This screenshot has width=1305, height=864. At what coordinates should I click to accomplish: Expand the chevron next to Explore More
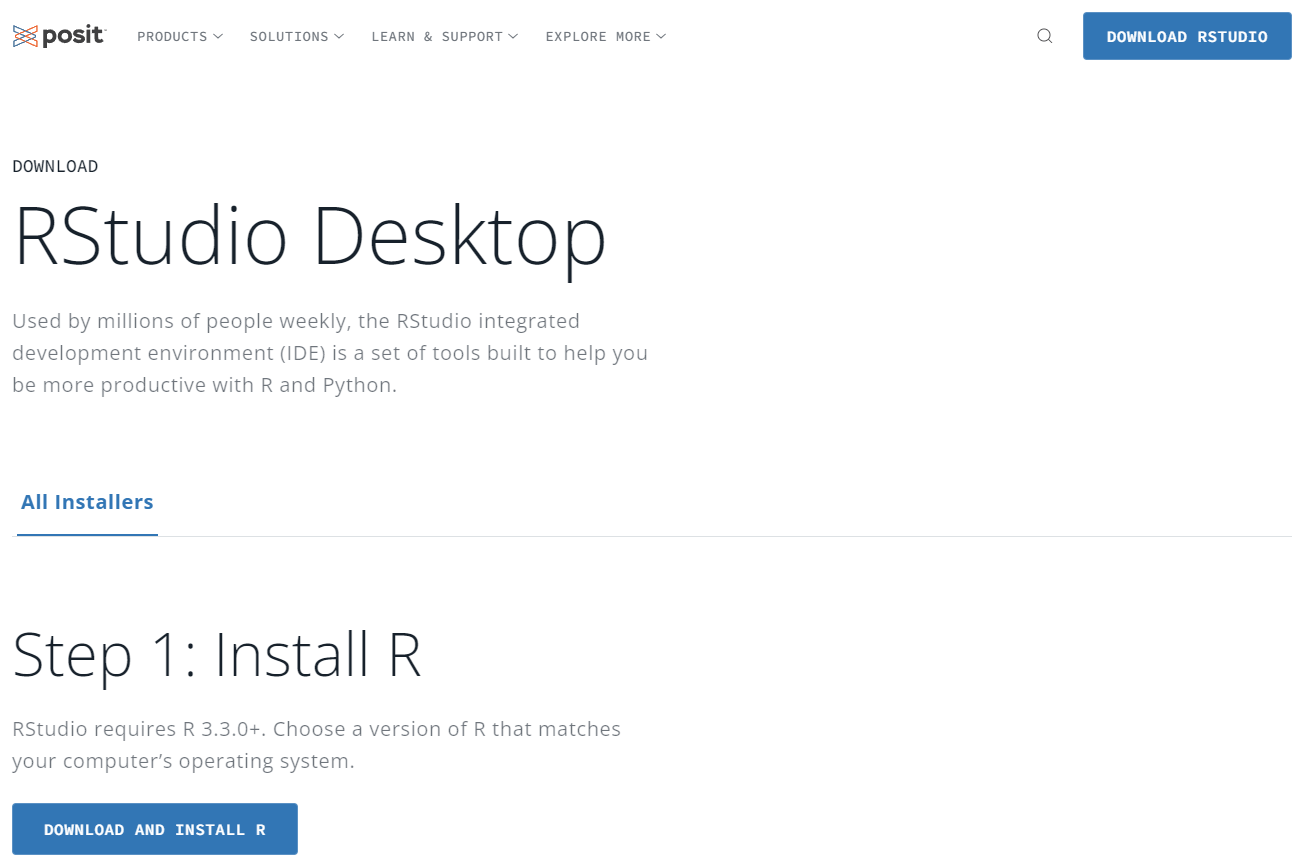click(x=661, y=37)
